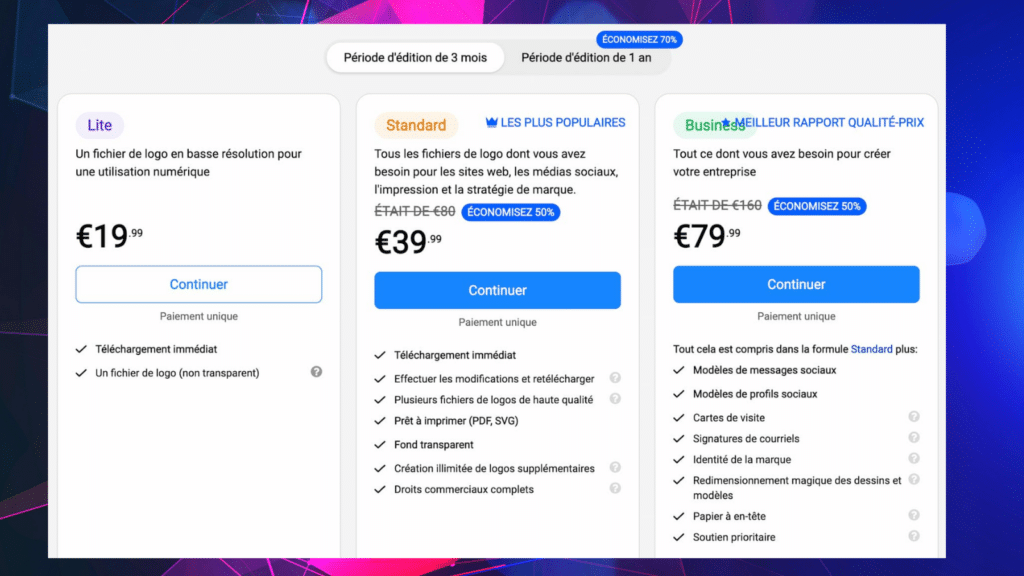Continue with the Business plan at €79.99
1024x576 pixels.
[x=796, y=284]
